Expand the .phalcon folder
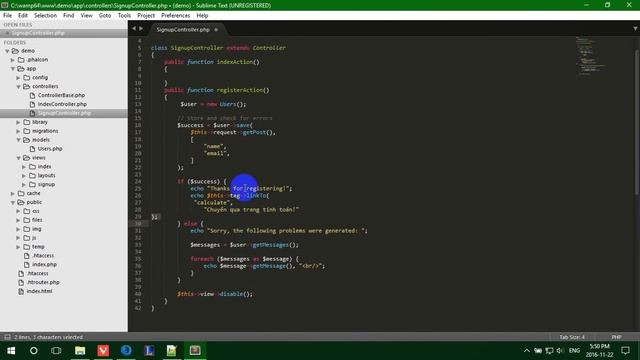 click(x=13, y=60)
